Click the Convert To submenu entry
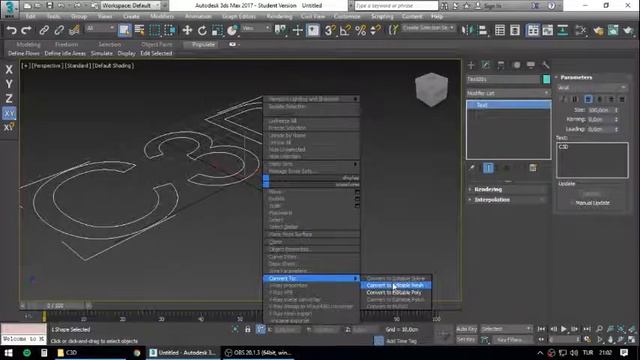This screenshot has height=360, width=640. [x=311, y=278]
